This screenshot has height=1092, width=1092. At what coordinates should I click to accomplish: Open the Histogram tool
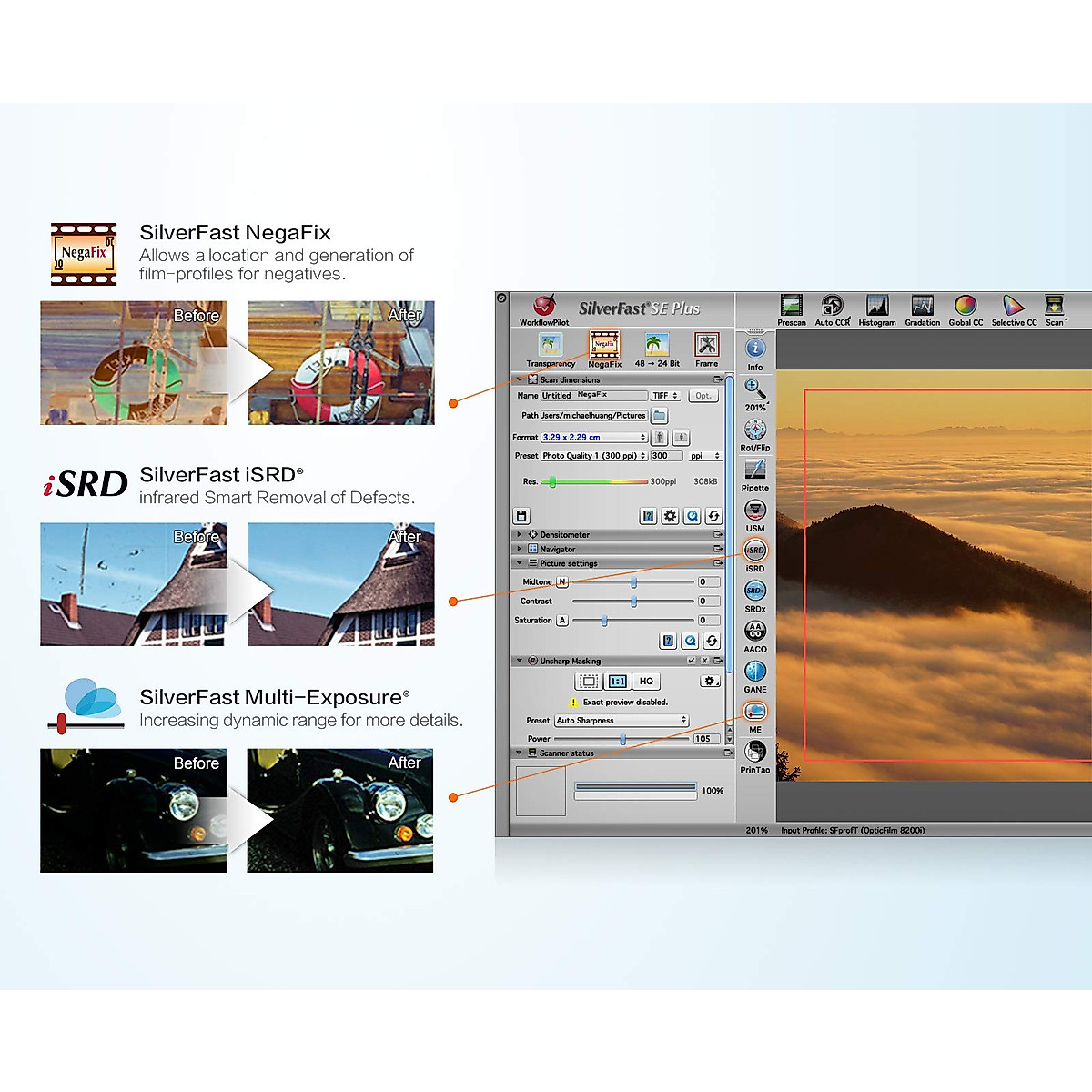877,307
